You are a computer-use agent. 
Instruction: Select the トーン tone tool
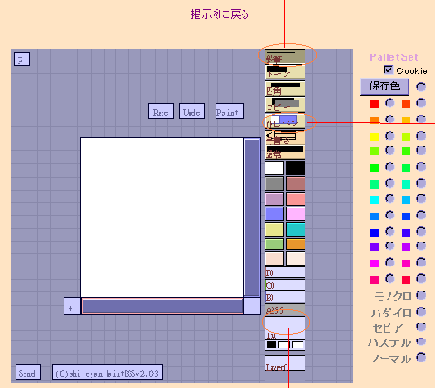pyautogui.click(x=285, y=72)
